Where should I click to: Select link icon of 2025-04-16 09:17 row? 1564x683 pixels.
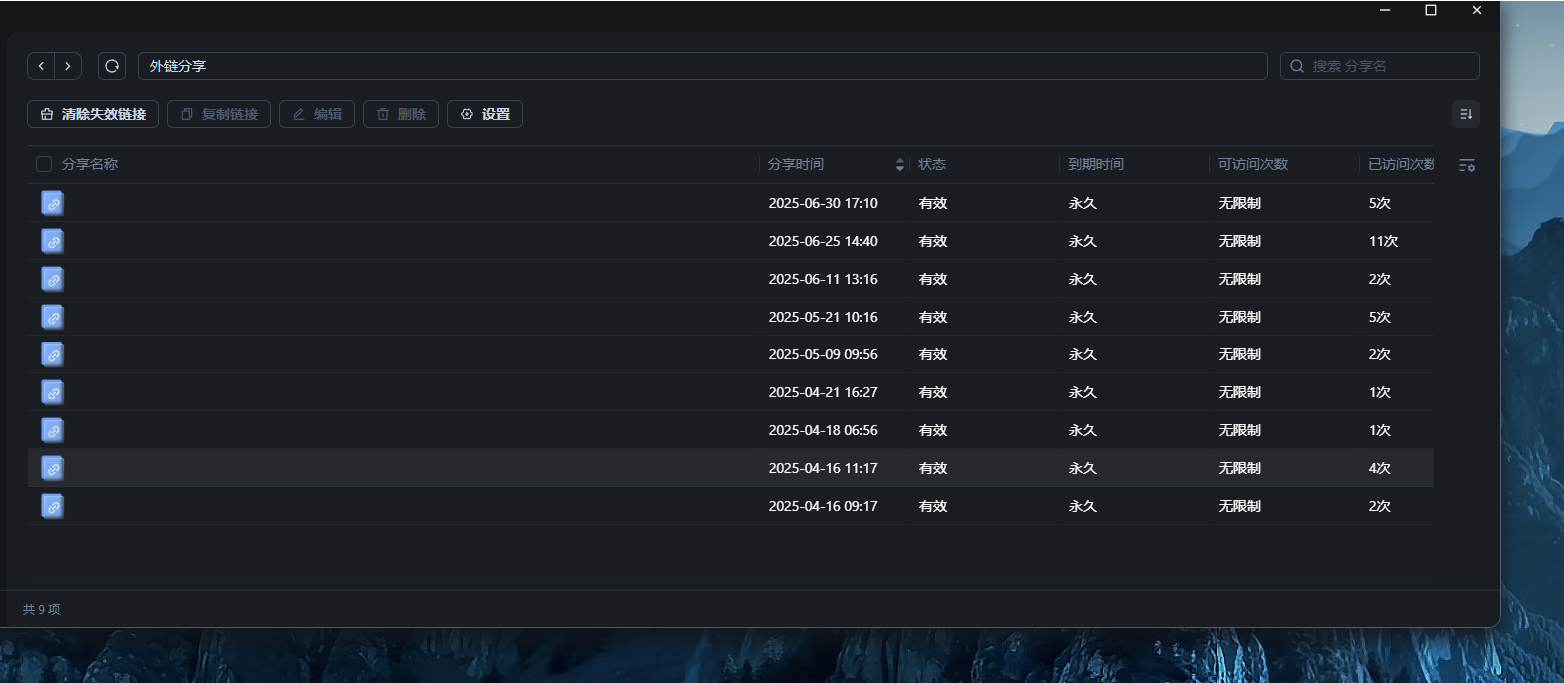(53, 506)
